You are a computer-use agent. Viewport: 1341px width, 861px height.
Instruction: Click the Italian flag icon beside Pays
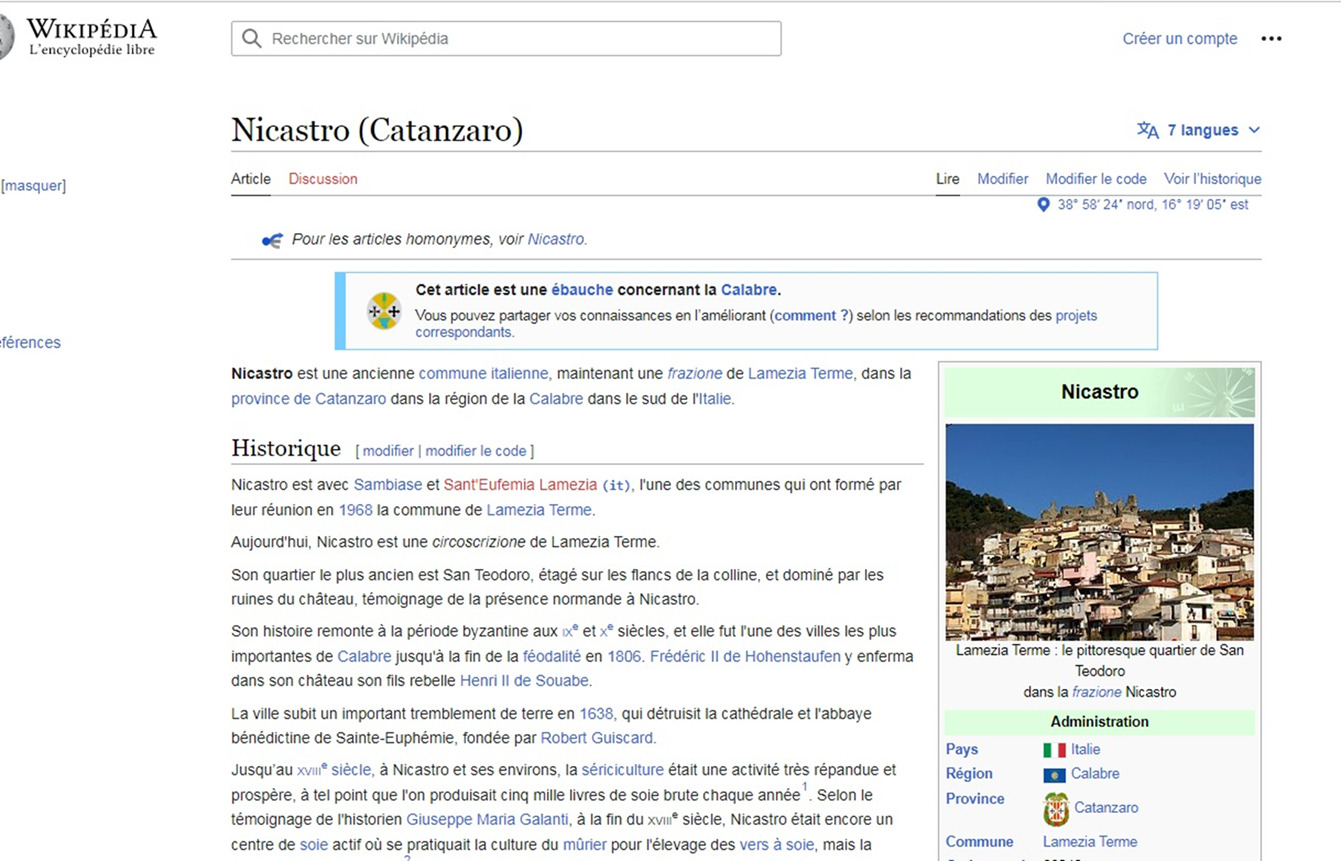tap(1054, 750)
